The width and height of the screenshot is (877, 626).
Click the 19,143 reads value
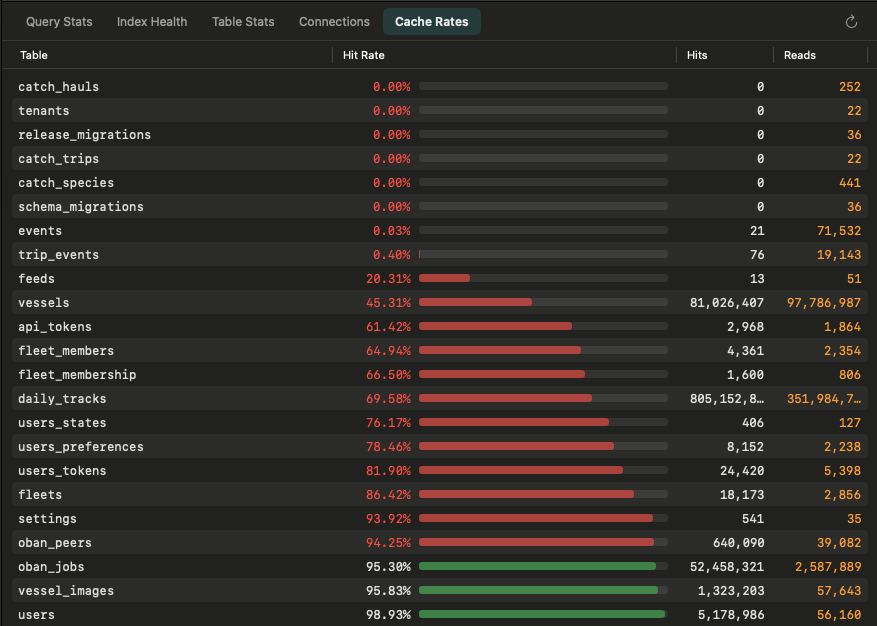click(x=839, y=255)
